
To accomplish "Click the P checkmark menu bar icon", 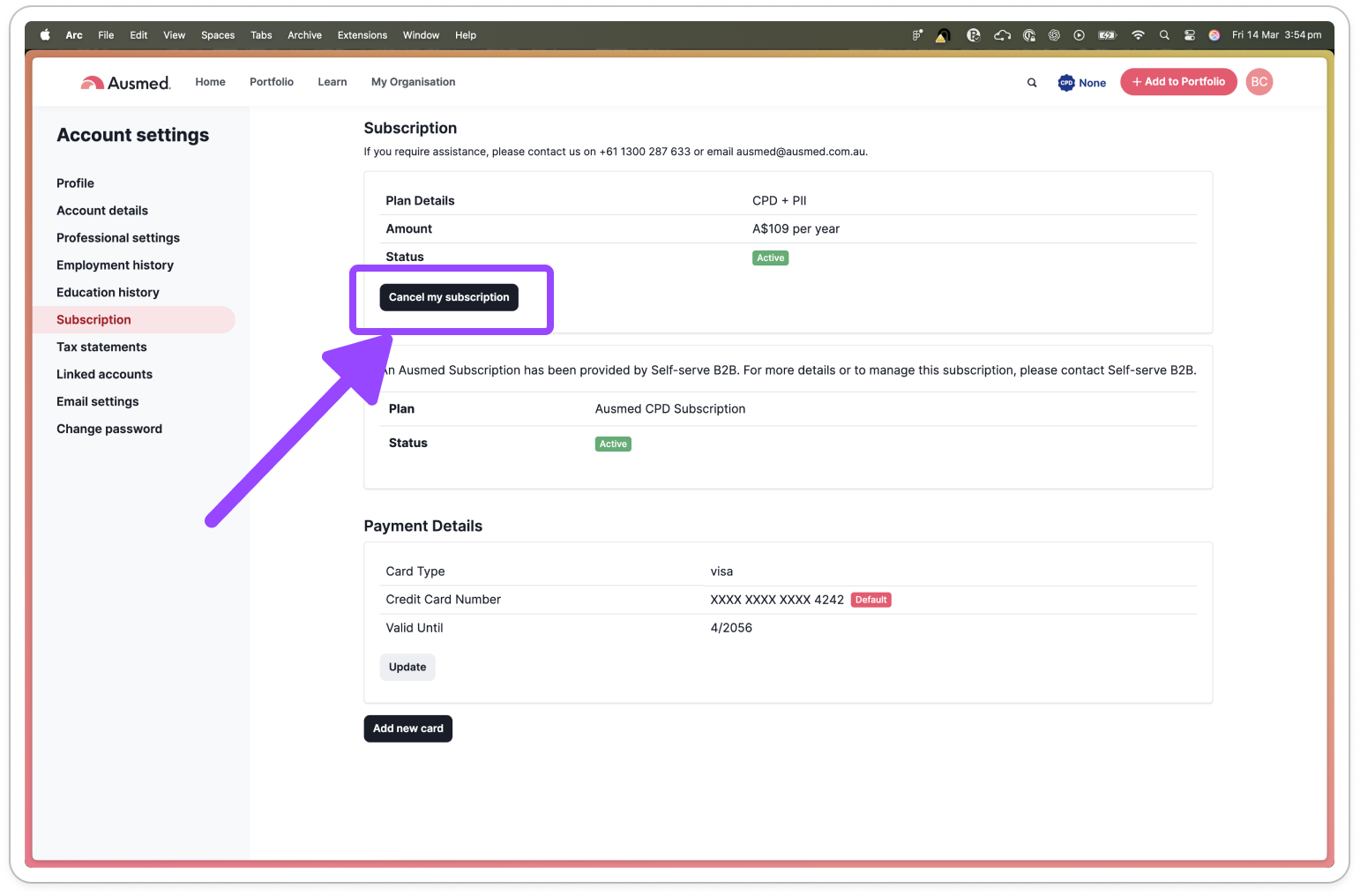I will click(x=974, y=35).
